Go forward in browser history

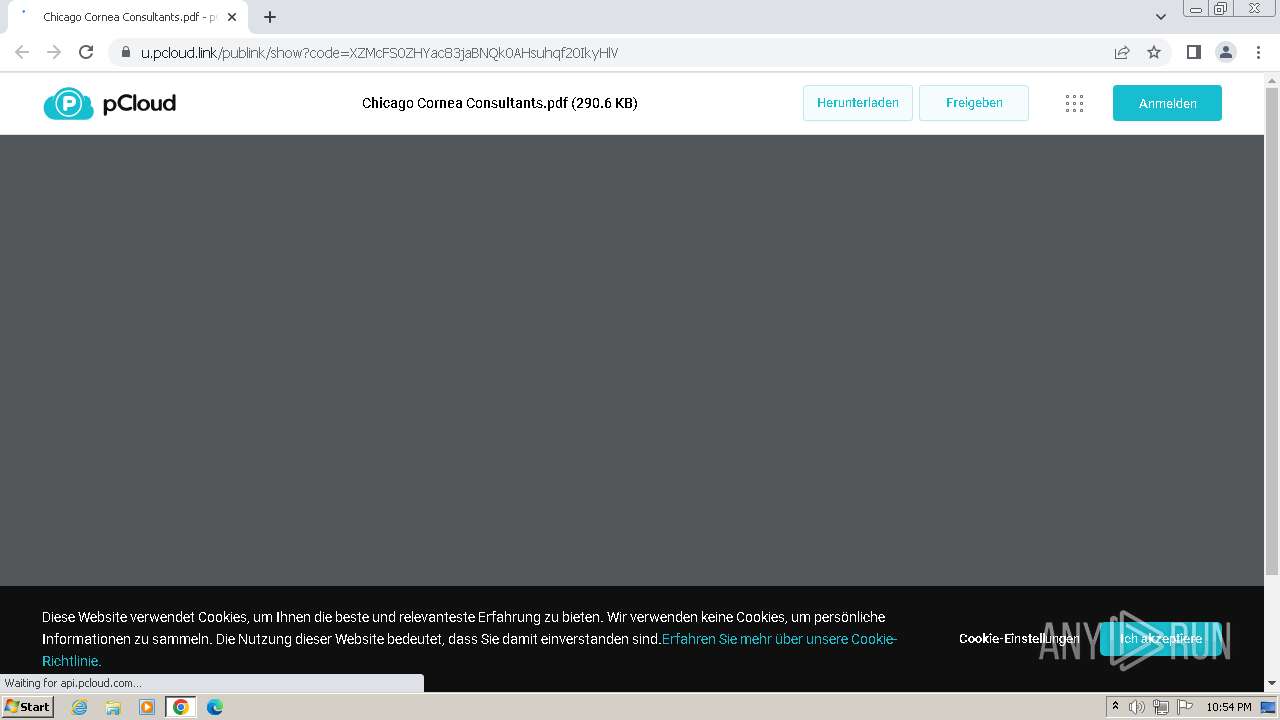54,52
